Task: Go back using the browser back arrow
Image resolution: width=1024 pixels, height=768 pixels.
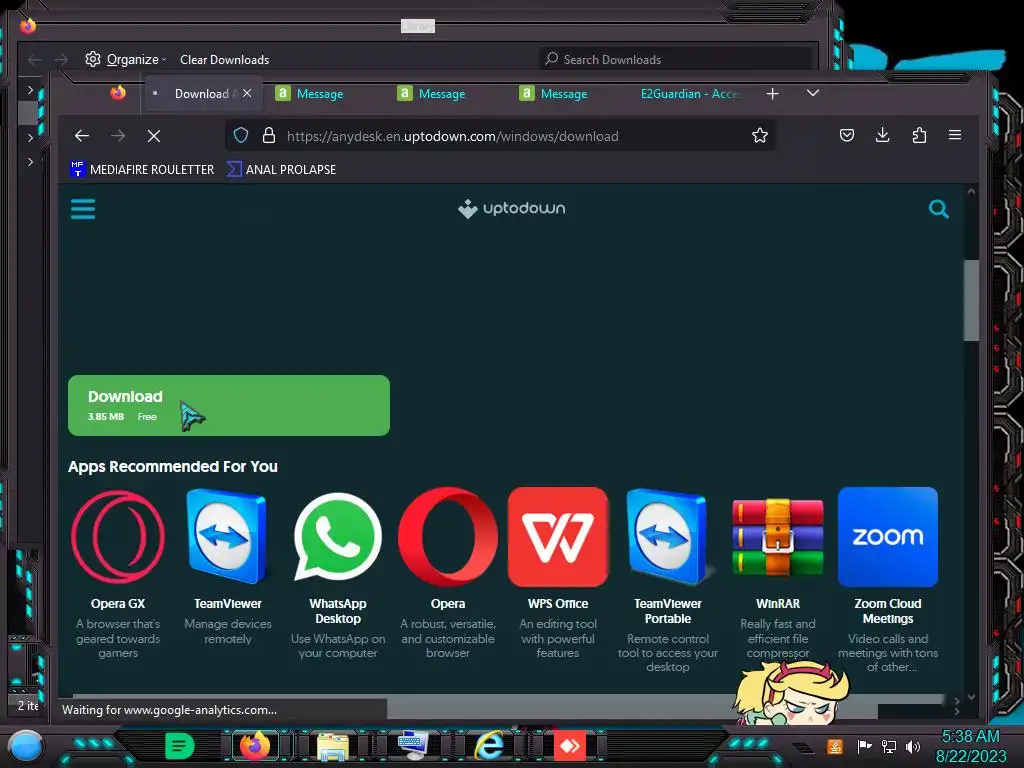Action: 82,136
